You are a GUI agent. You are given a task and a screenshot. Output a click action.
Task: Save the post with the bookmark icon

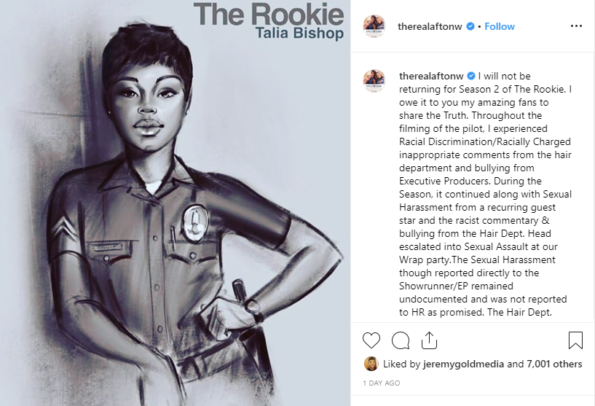click(x=575, y=340)
